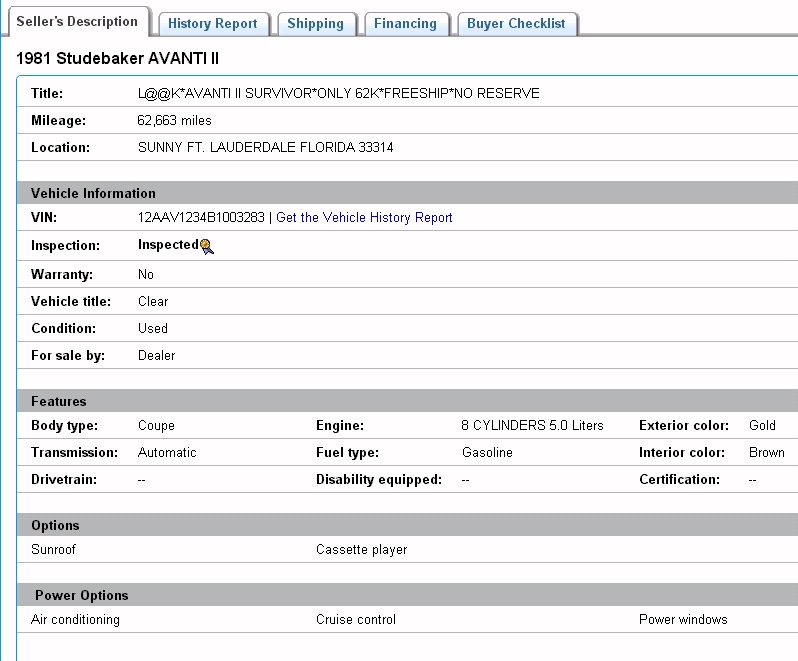Go to the Buyer Checklist tab
The width and height of the screenshot is (798, 661).
pyautogui.click(x=516, y=24)
